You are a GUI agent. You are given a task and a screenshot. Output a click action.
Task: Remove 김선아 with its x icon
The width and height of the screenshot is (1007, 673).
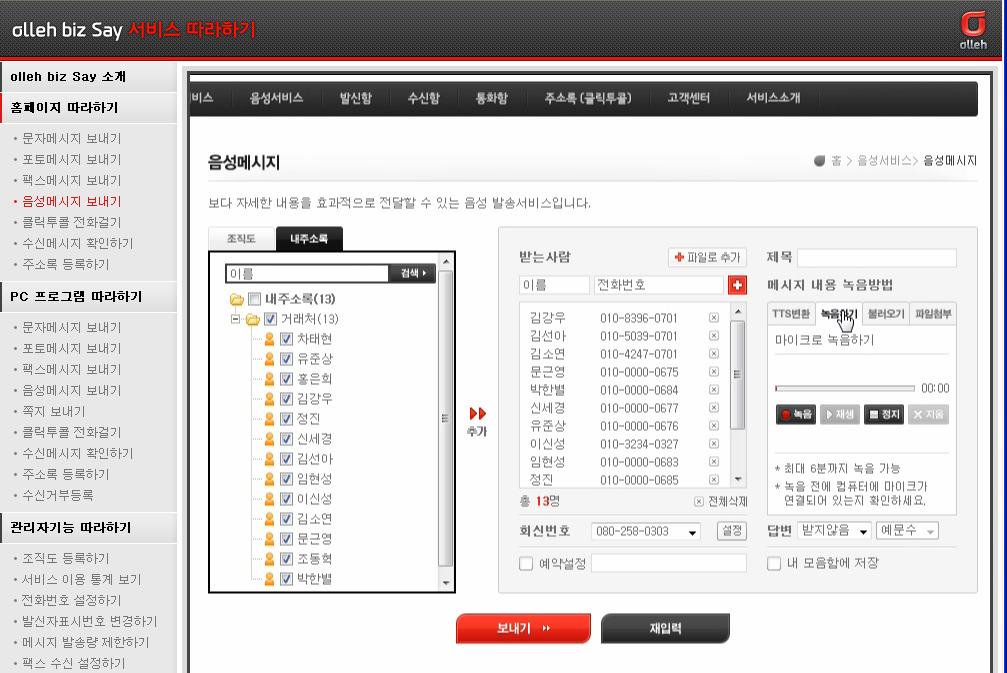pyautogui.click(x=714, y=336)
